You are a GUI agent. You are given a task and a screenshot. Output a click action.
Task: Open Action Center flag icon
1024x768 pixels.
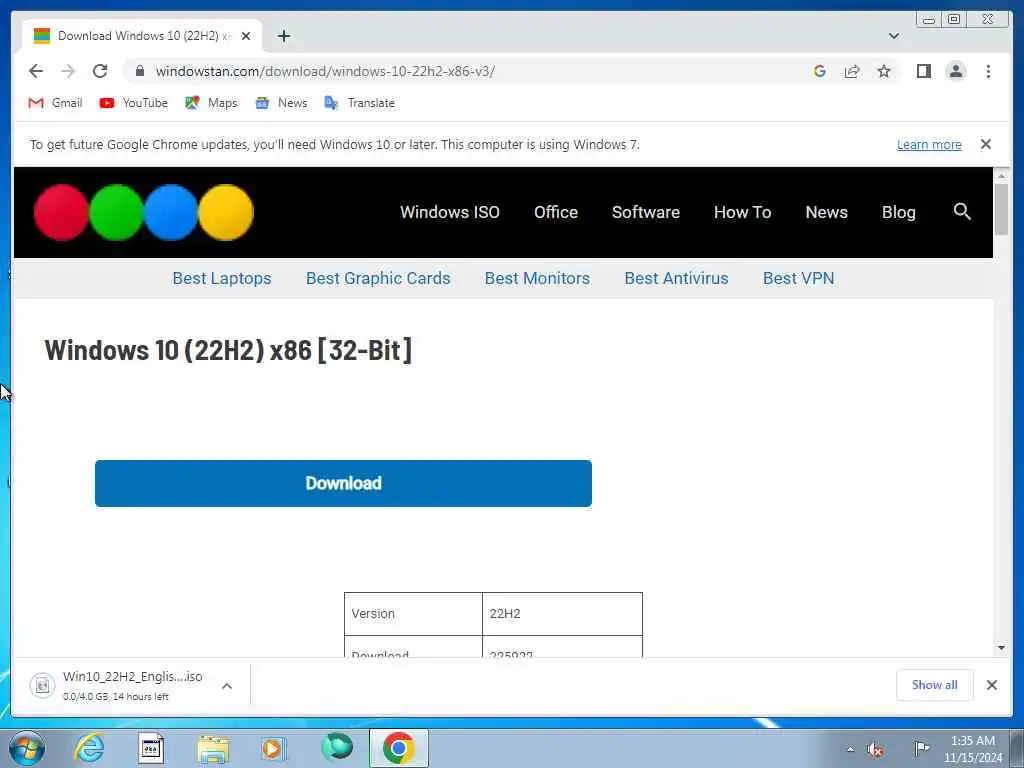[922, 748]
